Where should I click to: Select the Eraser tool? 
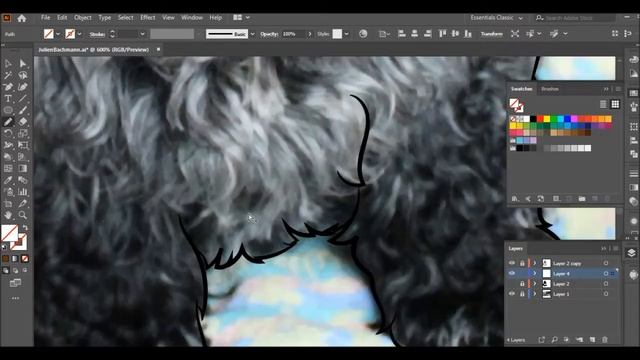(x=23, y=122)
